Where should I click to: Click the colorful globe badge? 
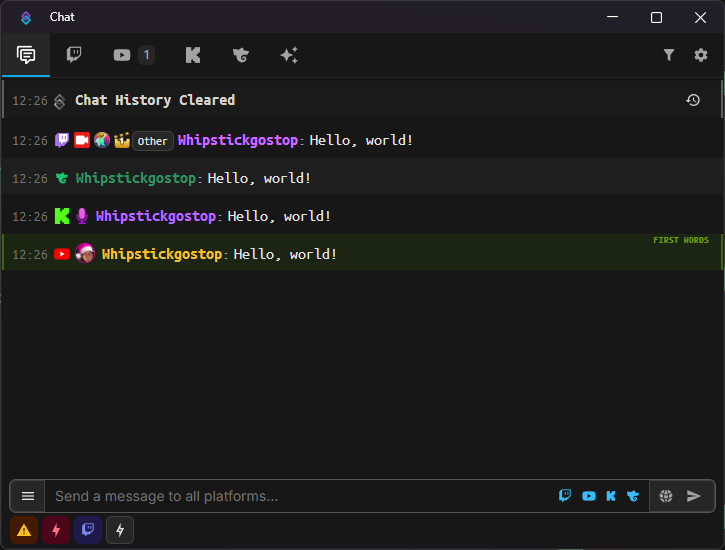pos(102,140)
